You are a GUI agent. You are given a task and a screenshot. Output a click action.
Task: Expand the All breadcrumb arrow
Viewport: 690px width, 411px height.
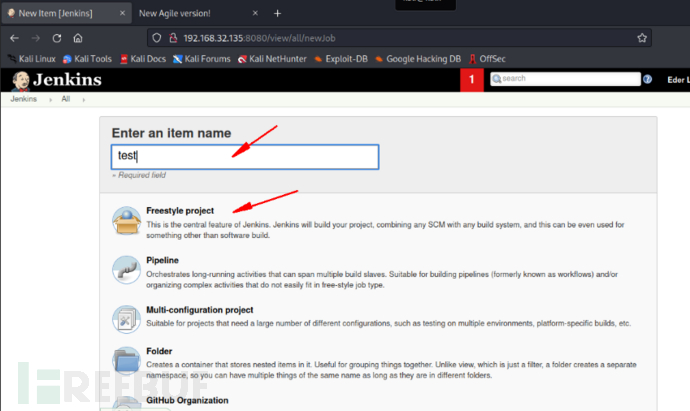point(84,100)
